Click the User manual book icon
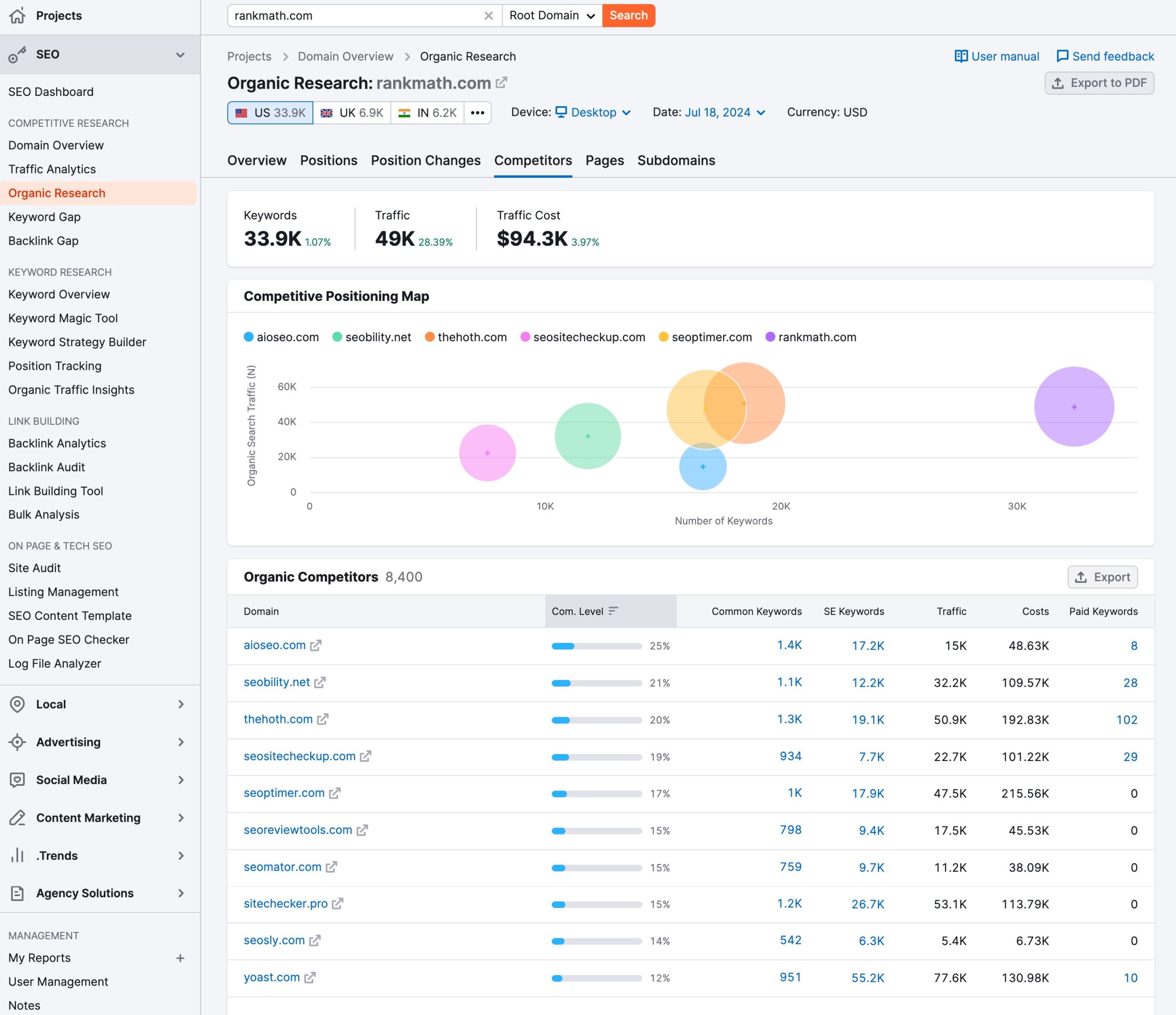This screenshot has width=1176, height=1015. 961,56
